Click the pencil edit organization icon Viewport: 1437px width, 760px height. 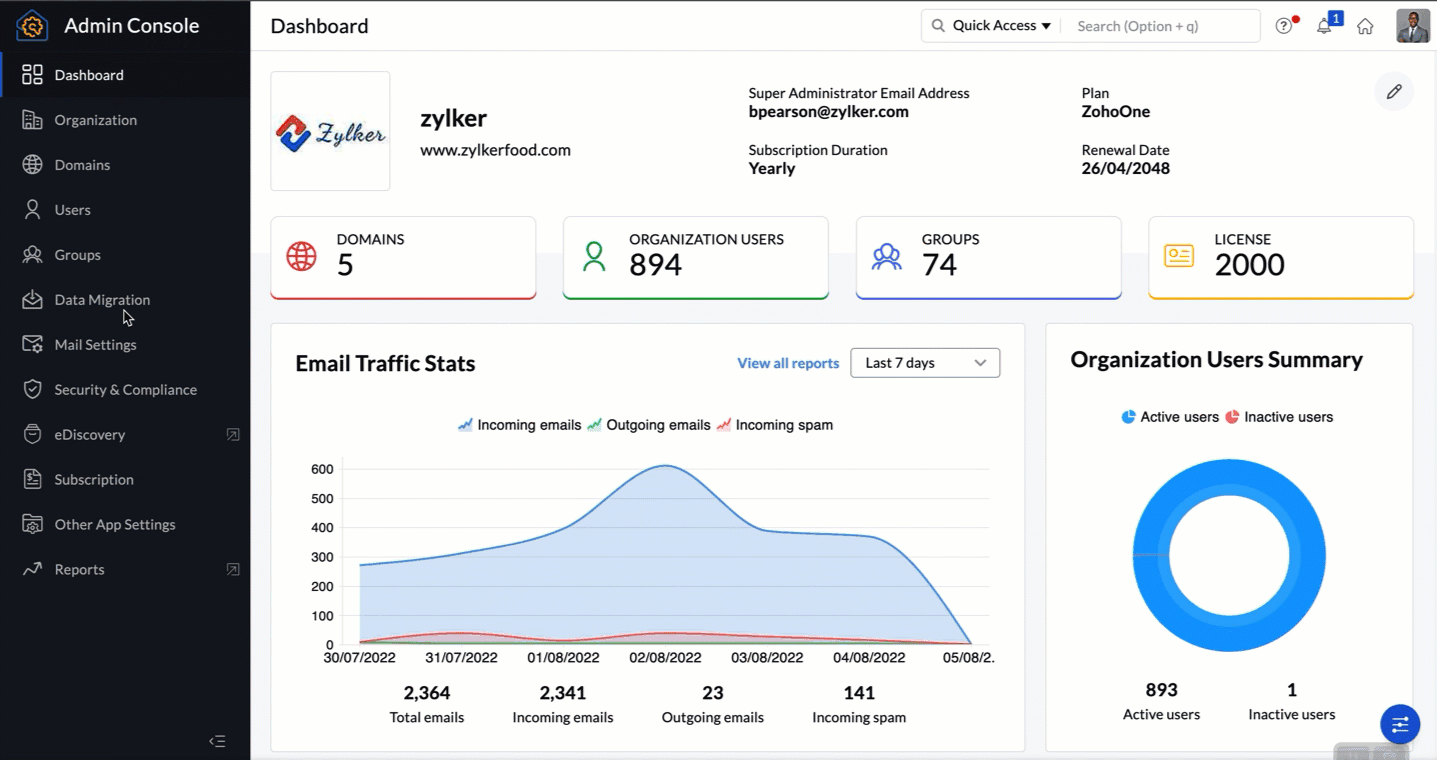coord(1394,92)
